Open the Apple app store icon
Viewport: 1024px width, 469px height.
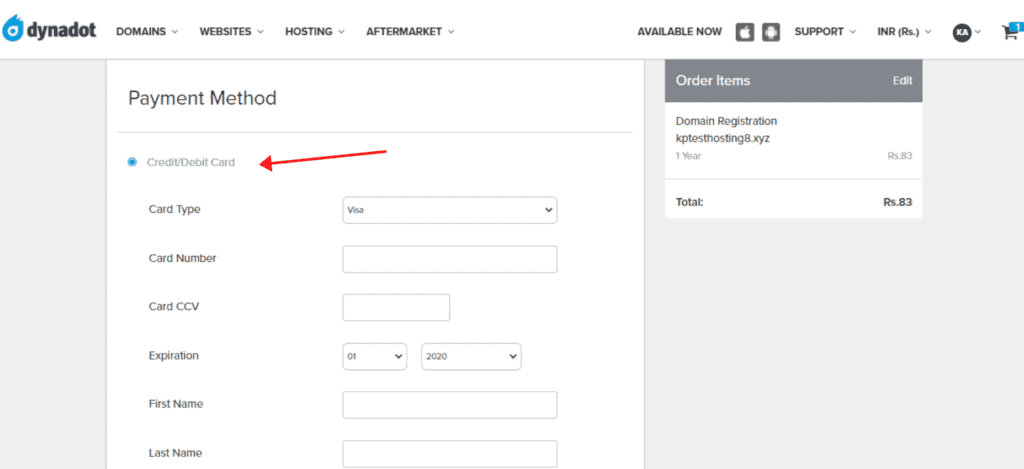coord(744,32)
